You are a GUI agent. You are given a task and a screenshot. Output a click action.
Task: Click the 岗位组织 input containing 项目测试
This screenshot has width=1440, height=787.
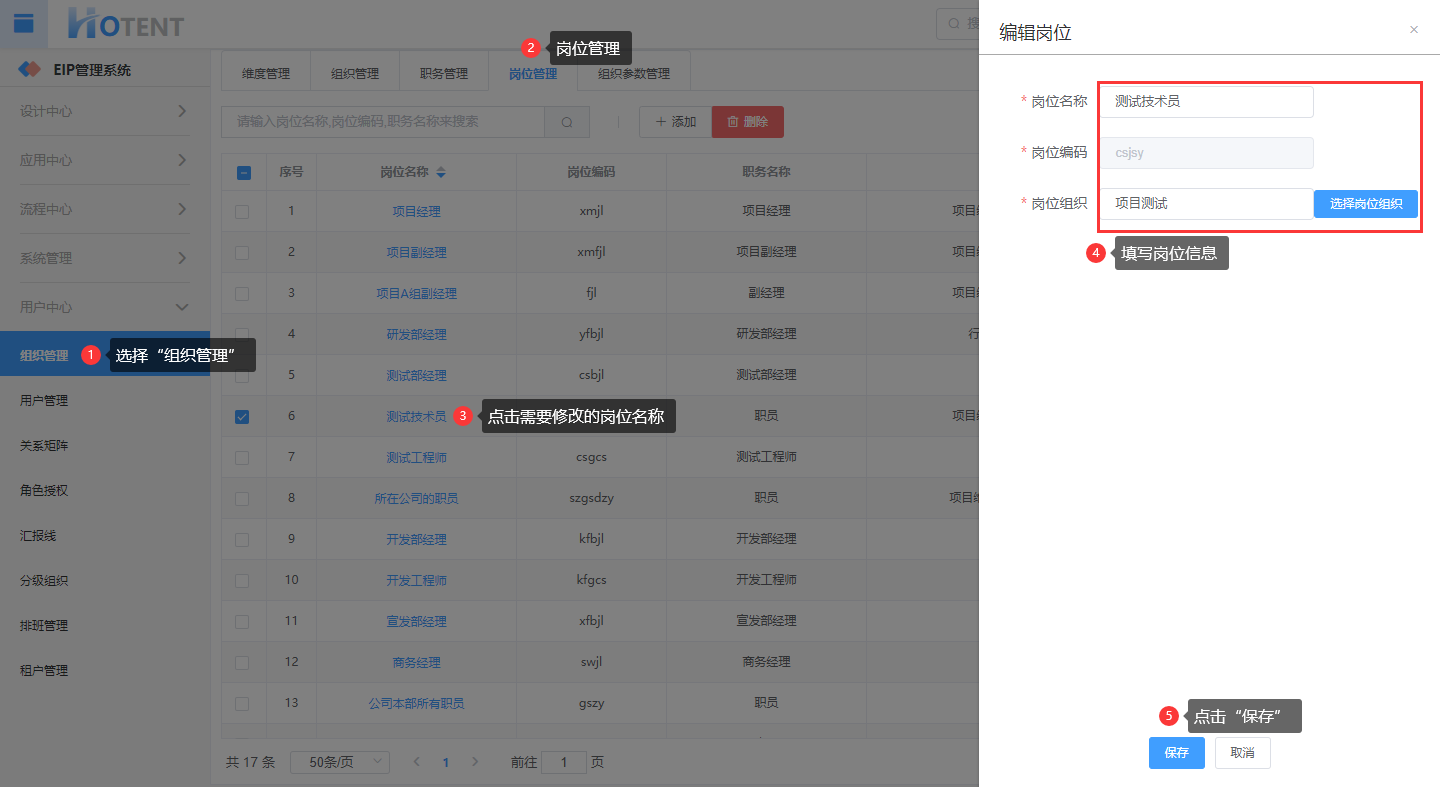[1206, 204]
